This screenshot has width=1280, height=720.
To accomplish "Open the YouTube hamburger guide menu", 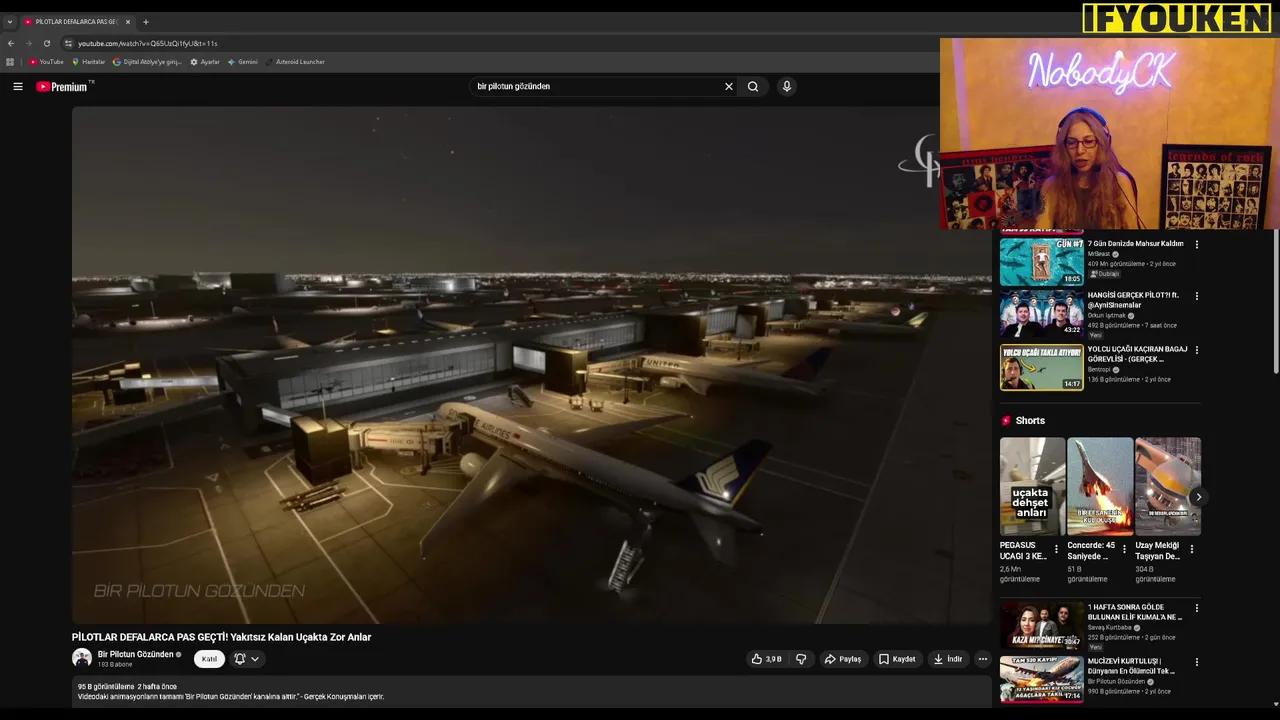I will coord(17,86).
